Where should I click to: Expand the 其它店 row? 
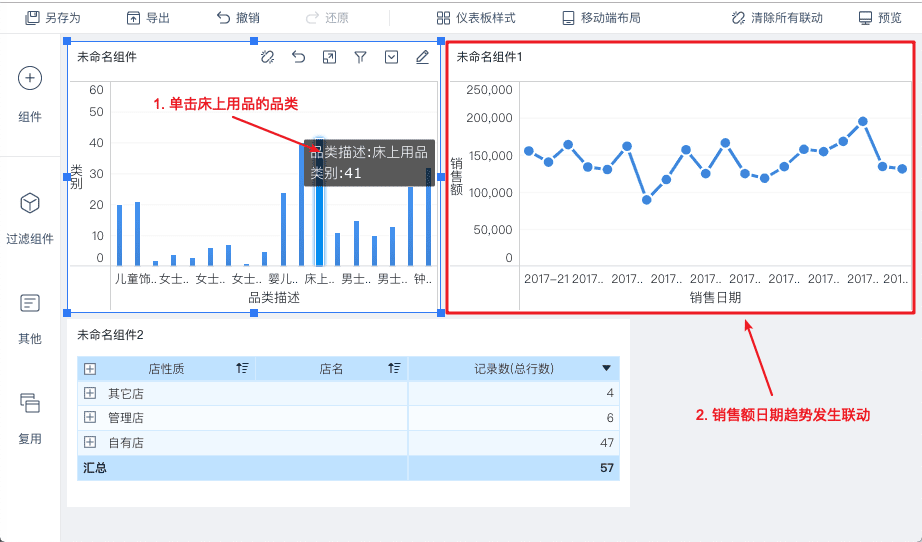pos(90,393)
